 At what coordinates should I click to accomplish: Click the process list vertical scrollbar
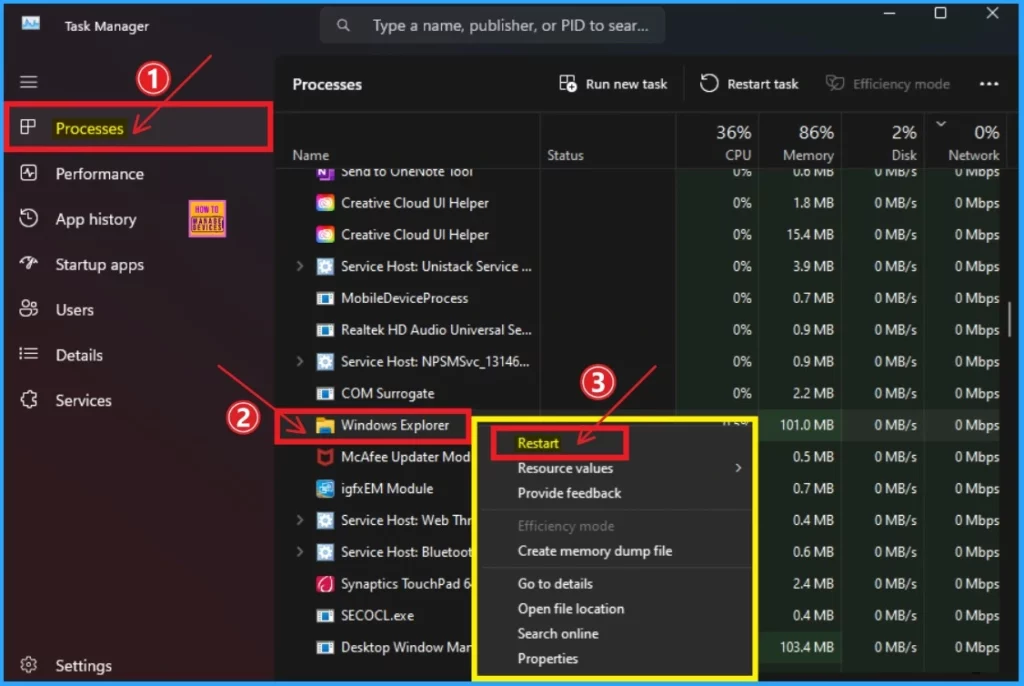click(1010, 319)
